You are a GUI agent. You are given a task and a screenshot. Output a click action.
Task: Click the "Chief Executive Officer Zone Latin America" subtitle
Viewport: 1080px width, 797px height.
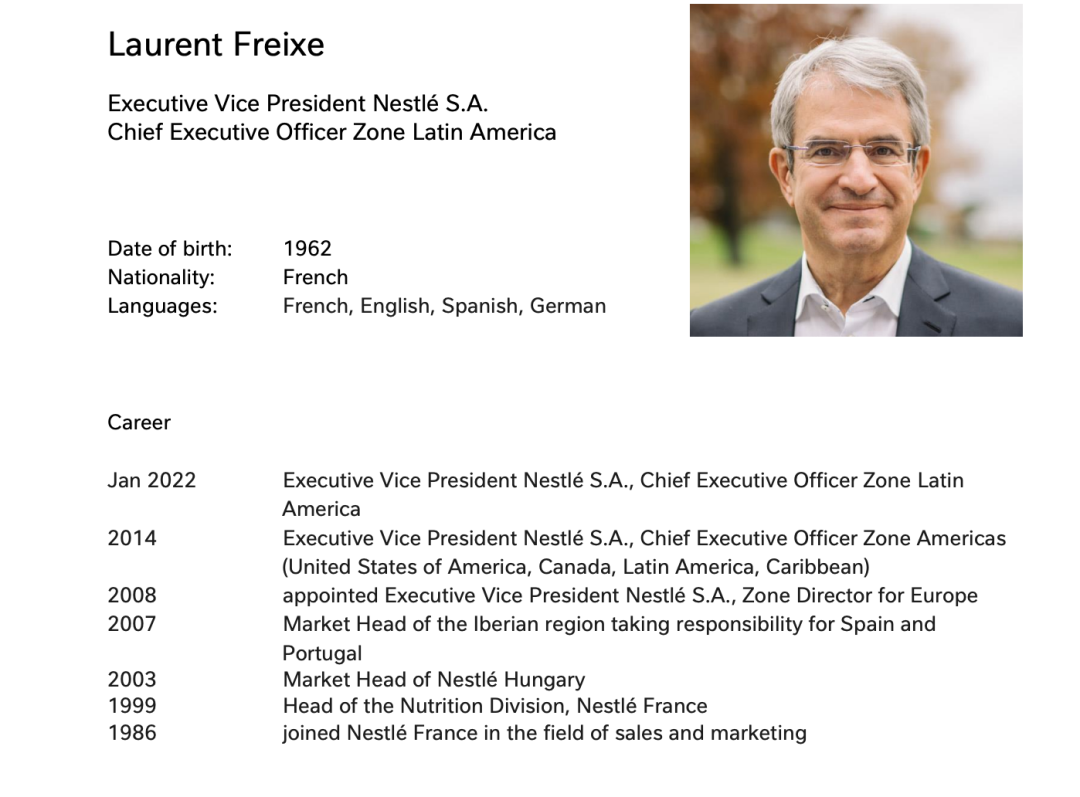[x=332, y=132]
